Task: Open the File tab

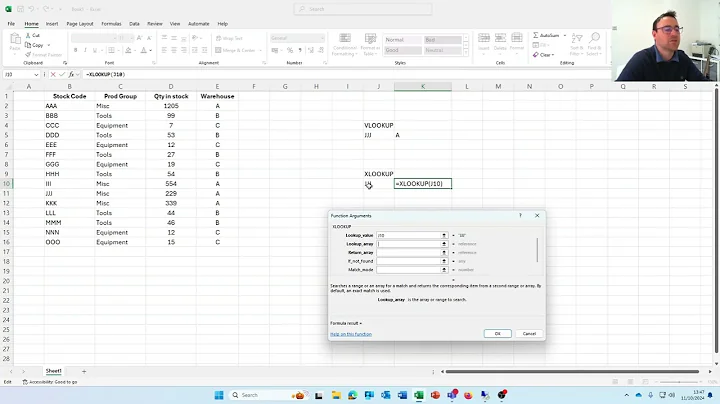Action: [11, 23]
